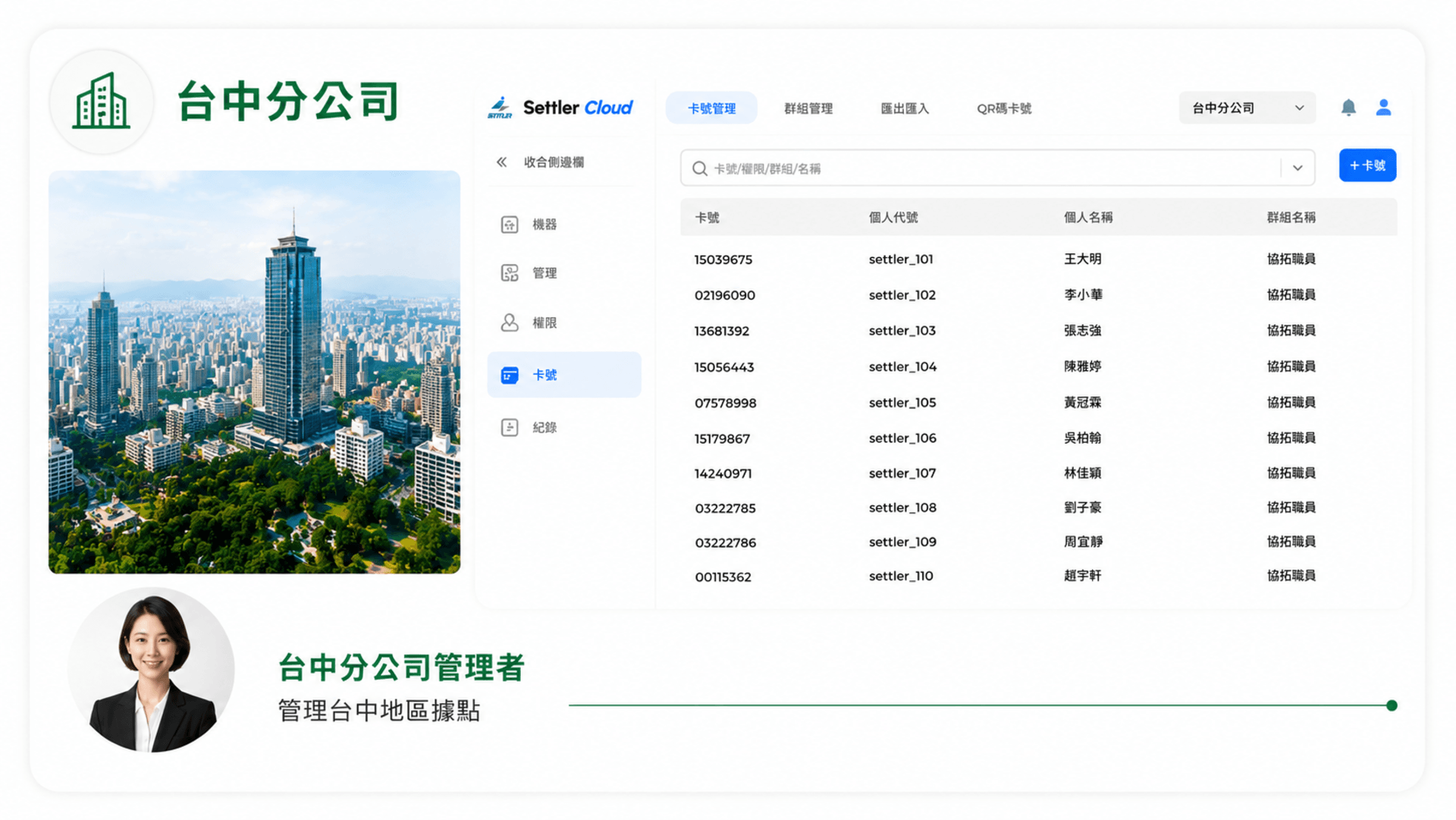Click the notification bell icon
Image resolution: width=1456 pixels, height=820 pixels.
[x=1348, y=108]
